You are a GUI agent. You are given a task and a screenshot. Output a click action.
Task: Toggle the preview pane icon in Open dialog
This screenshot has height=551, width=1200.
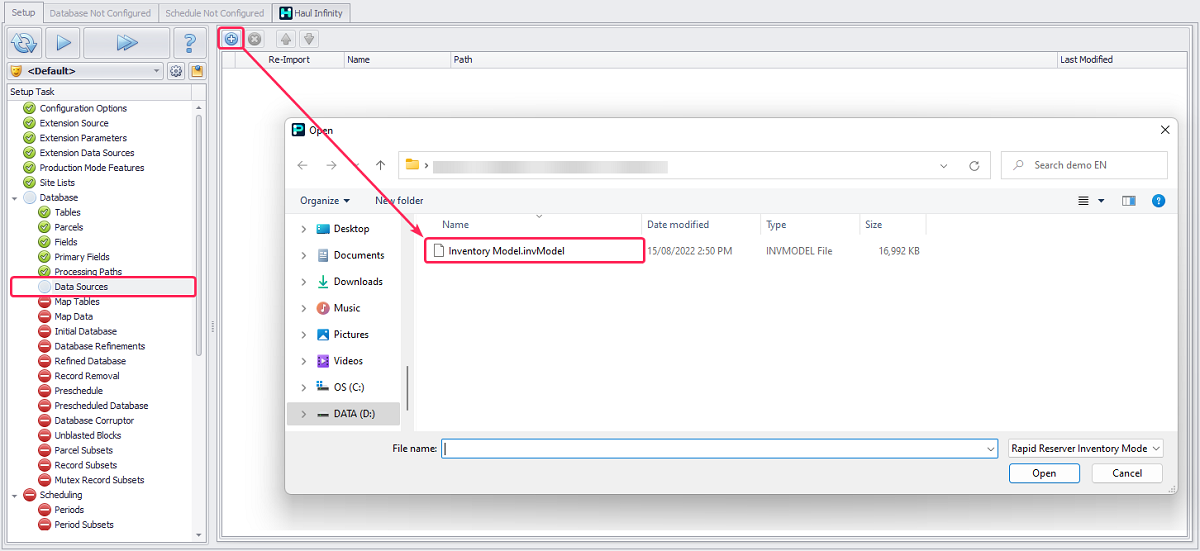tap(1128, 201)
